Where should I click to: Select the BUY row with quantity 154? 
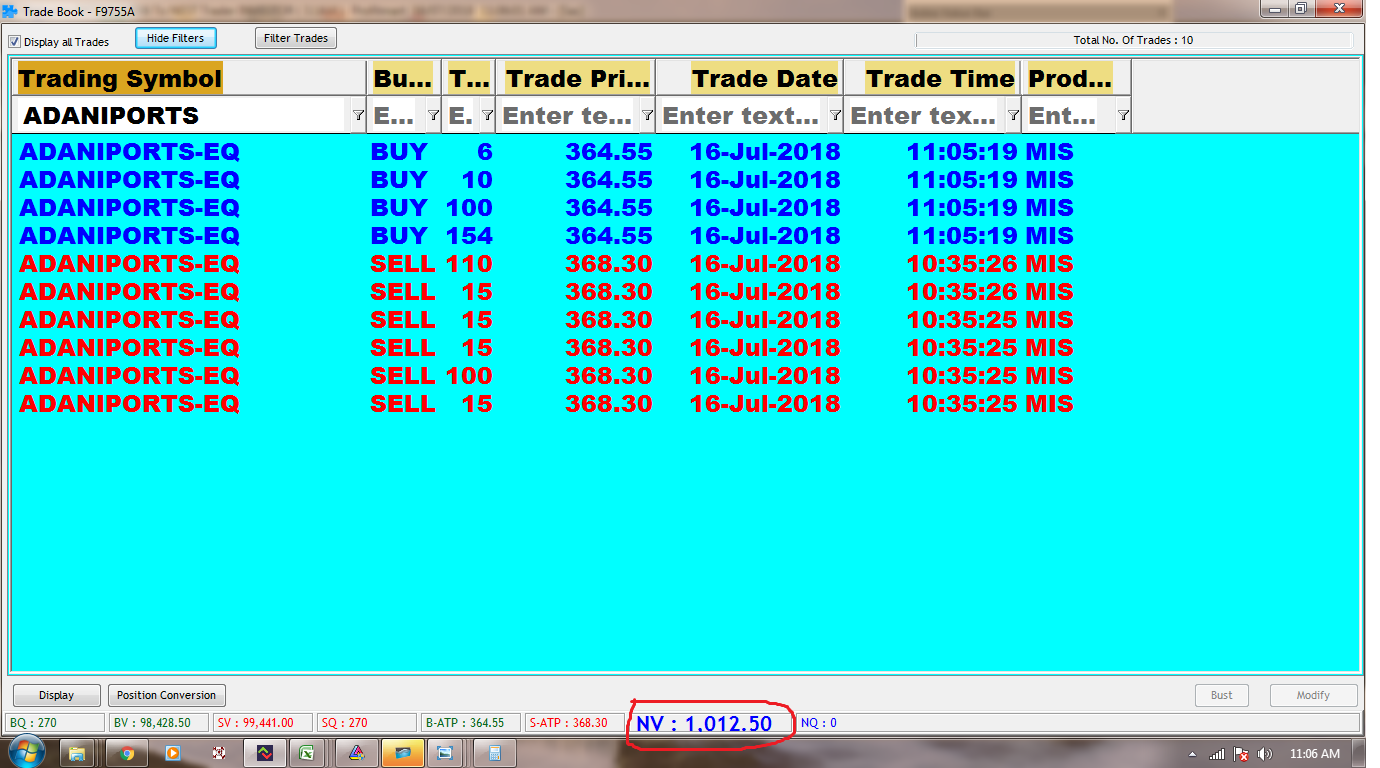[x=685, y=236]
